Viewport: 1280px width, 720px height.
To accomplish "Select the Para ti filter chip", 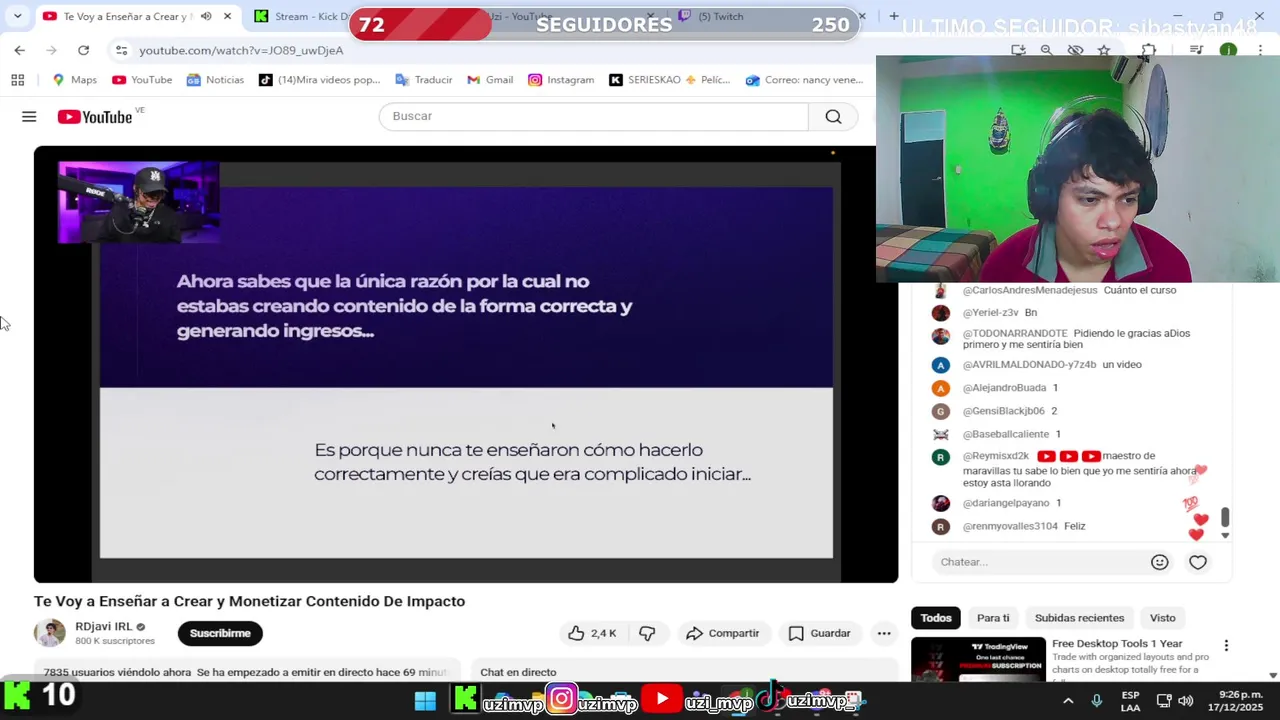I will point(993,618).
